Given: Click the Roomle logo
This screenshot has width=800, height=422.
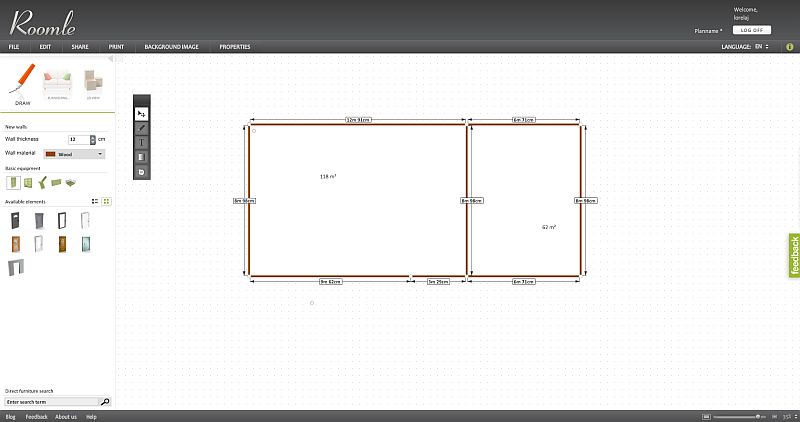Looking at the screenshot, I should [x=42, y=23].
